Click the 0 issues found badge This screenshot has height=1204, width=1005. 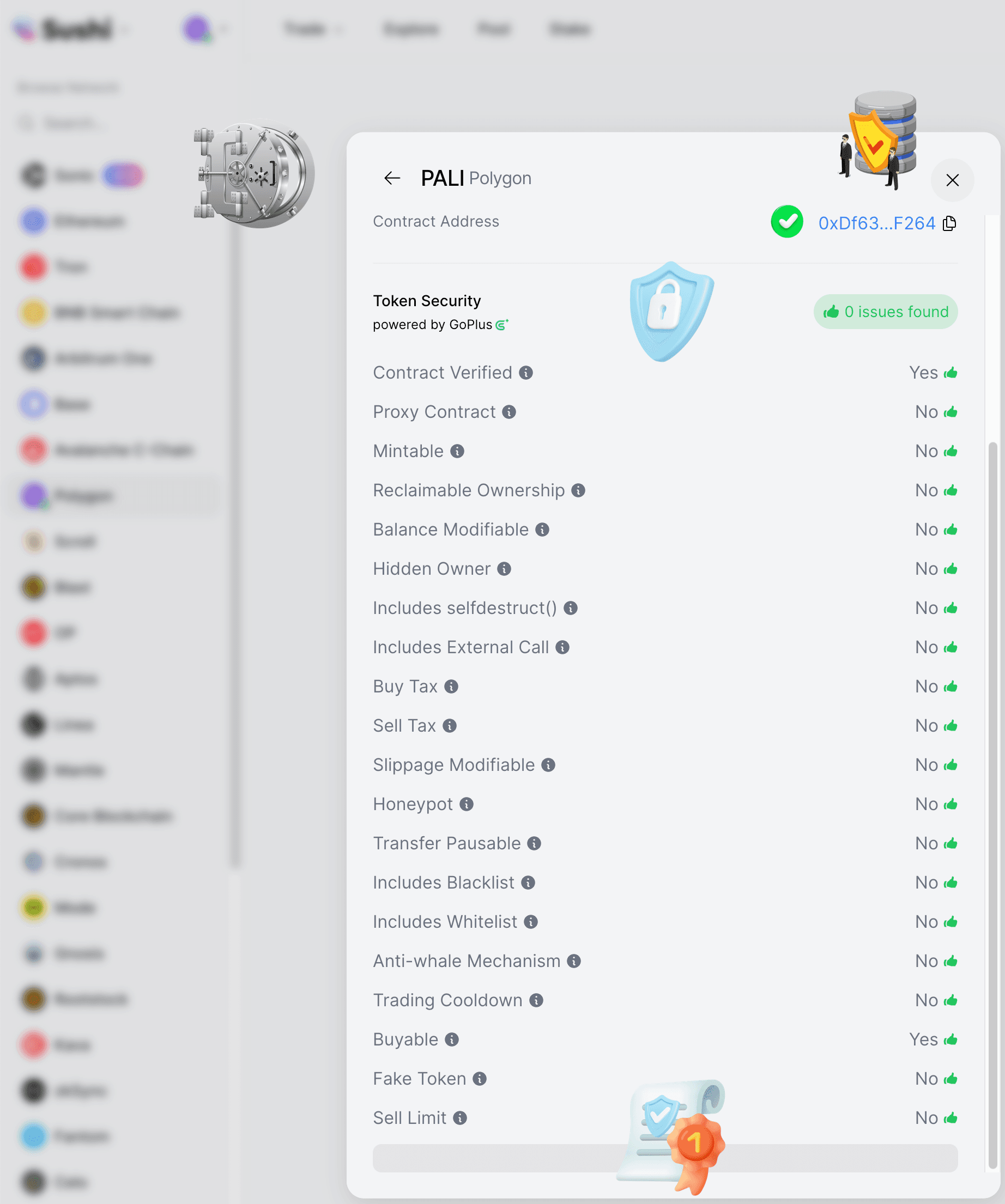point(885,312)
